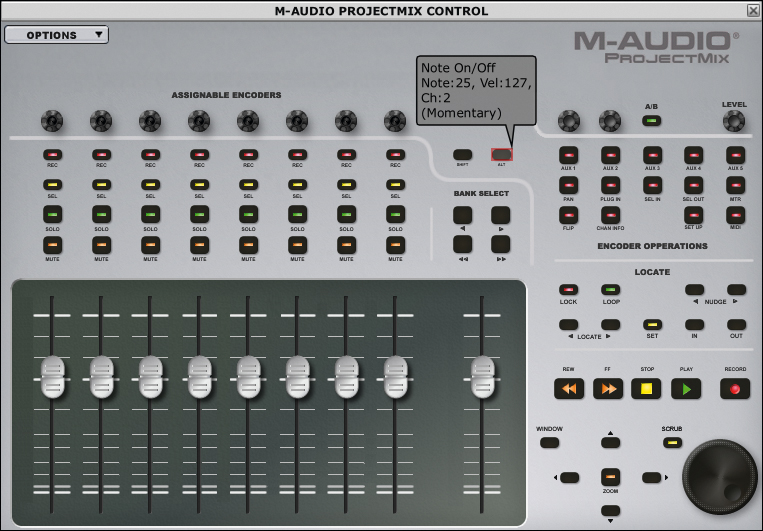The width and height of the screenshot is (763, 531).
Task: Click the MTR button
Action: pos(735,185)
